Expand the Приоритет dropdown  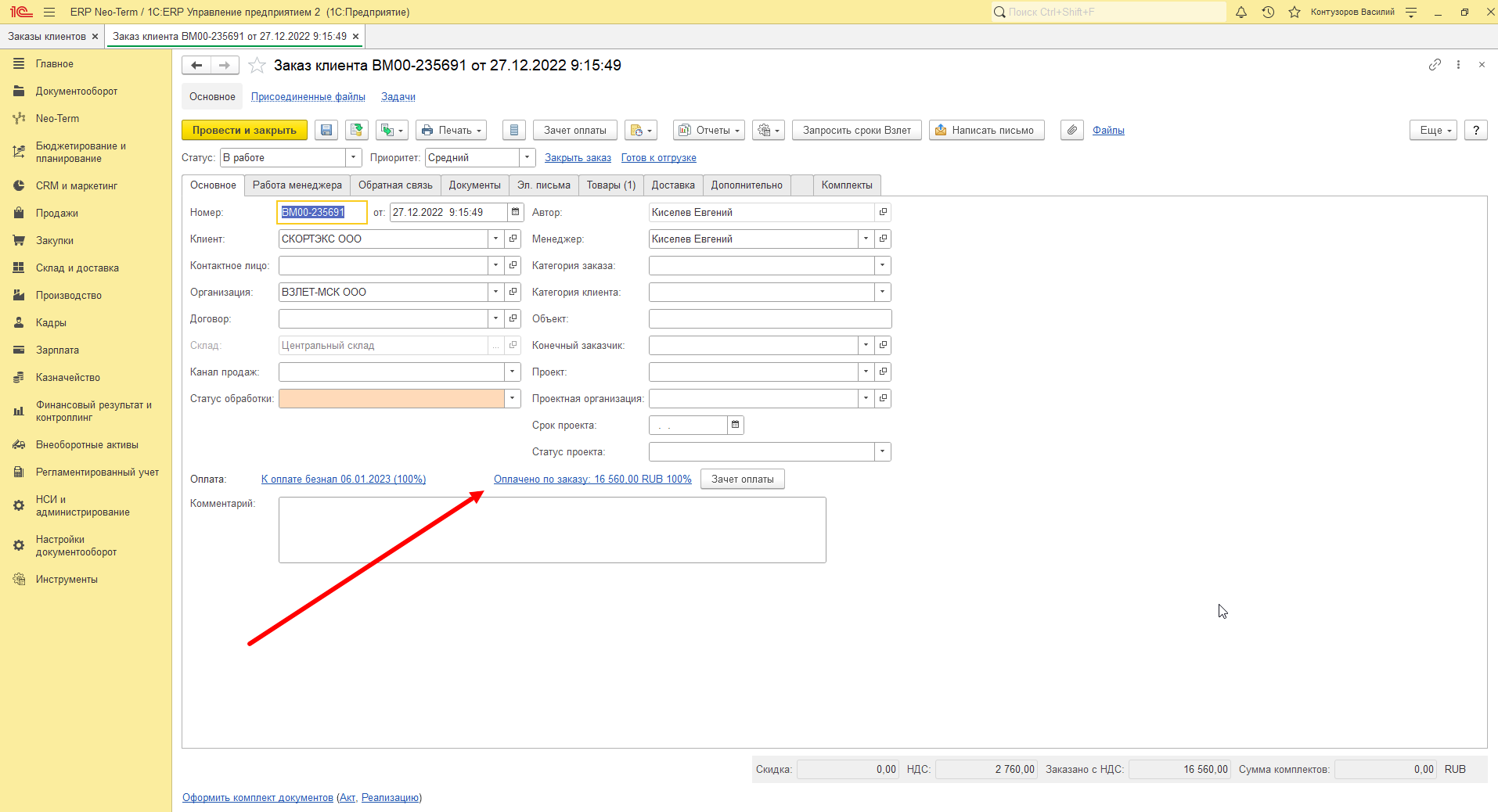click(528, 157)
